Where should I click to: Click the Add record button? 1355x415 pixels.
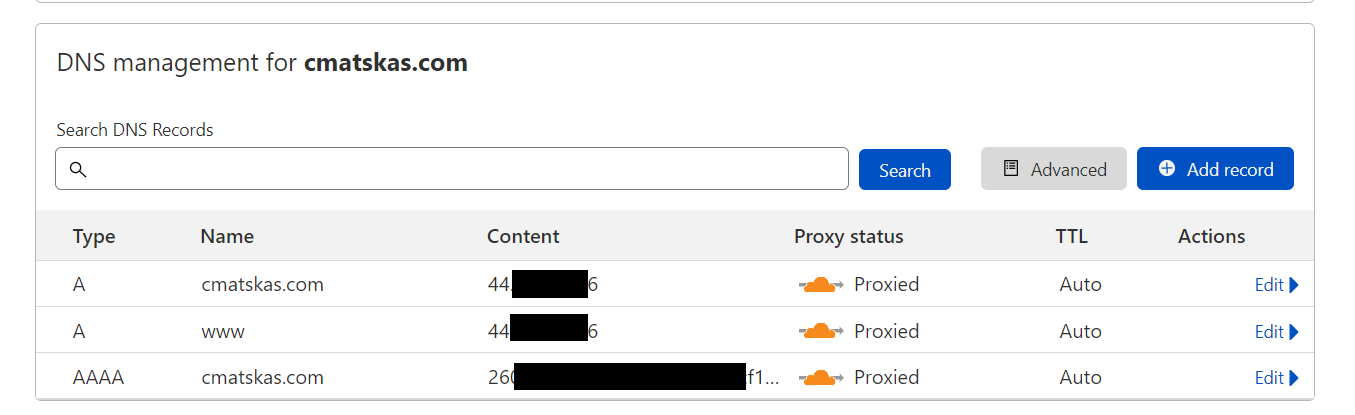[x=1215, y=169]
